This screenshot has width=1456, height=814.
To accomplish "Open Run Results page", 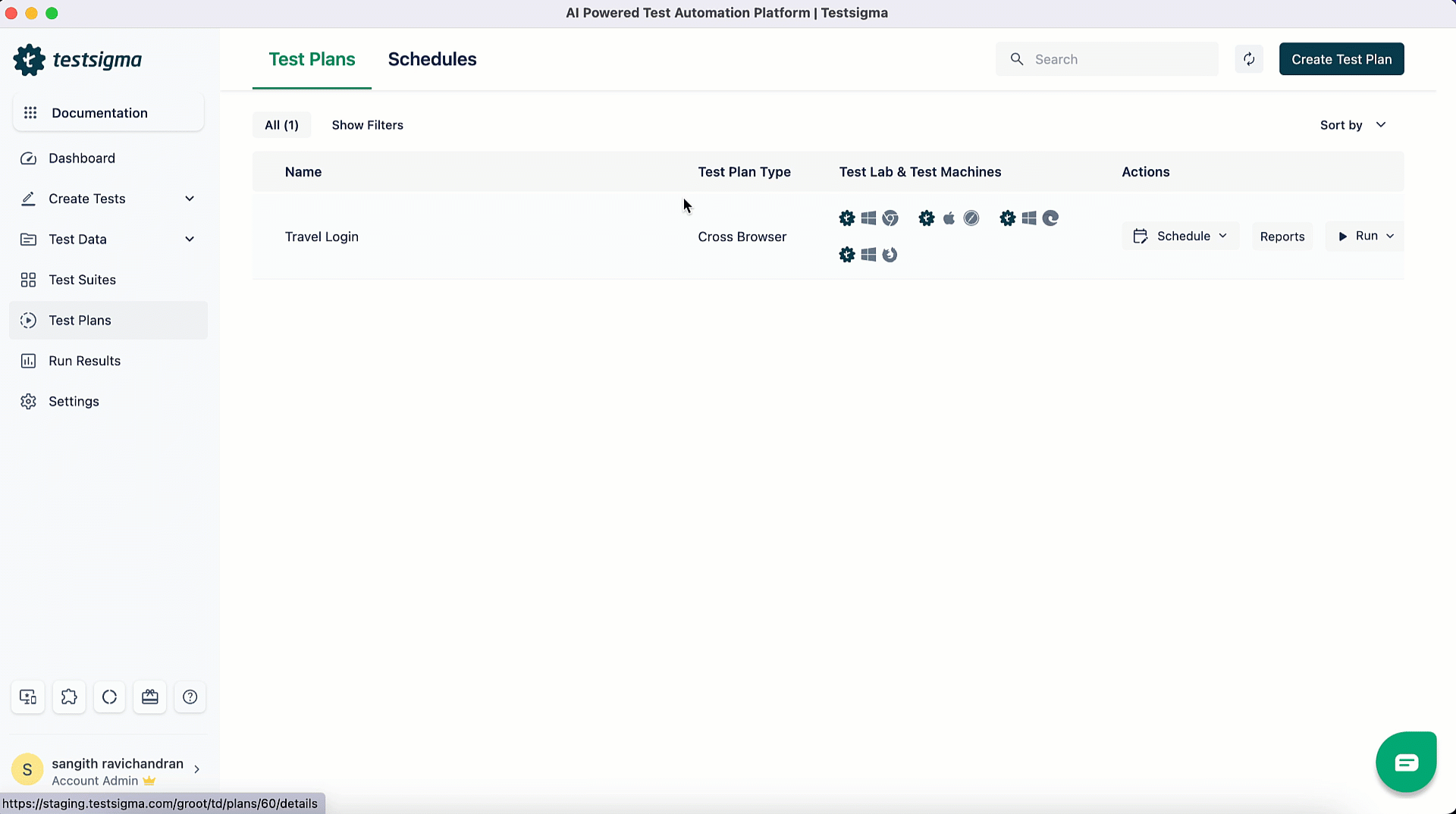I will pyautogui.click(x=84, y=361).
